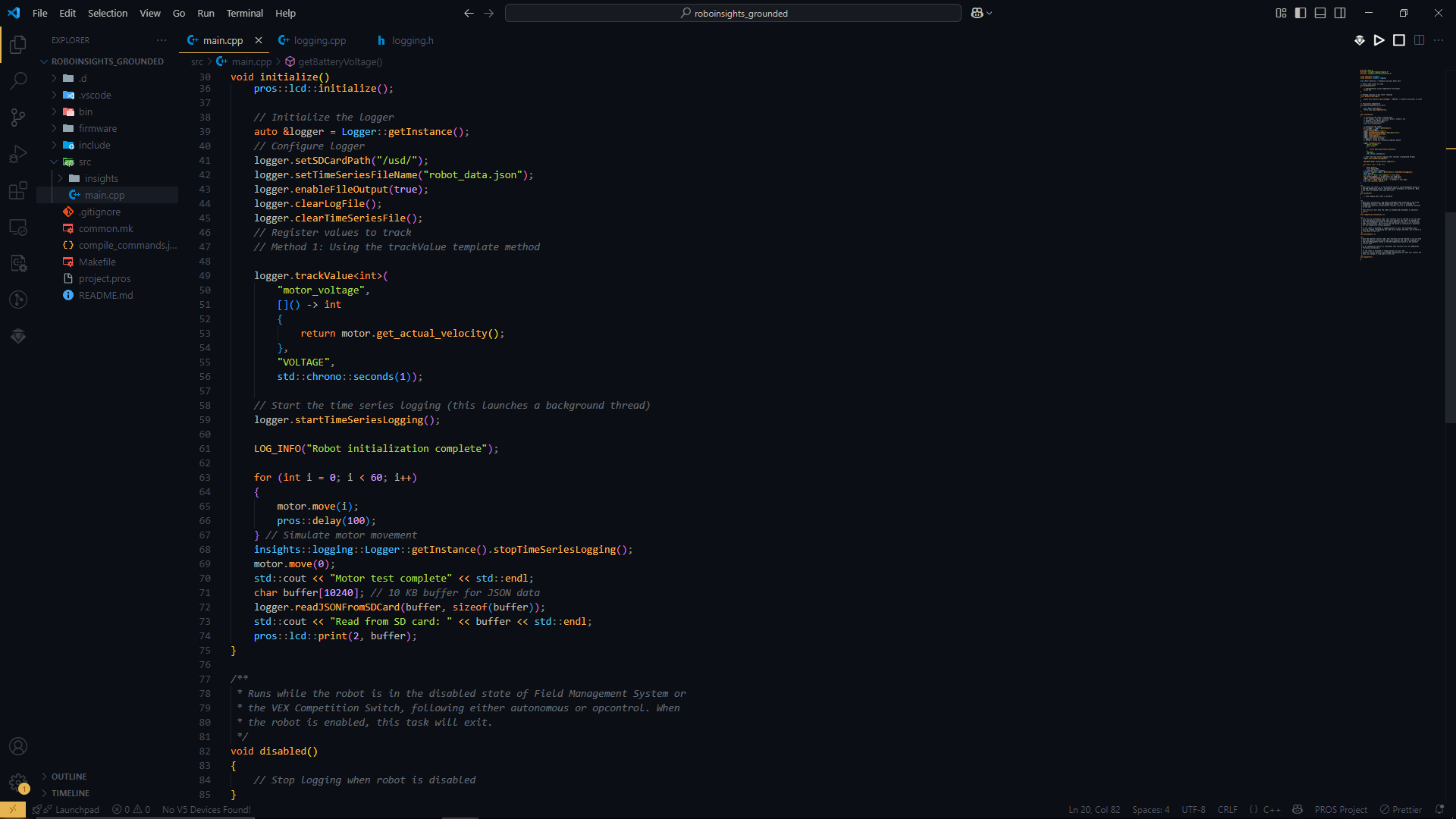Toggle the panel visibility in title bar
This screenshot has height=819, width=1456.
click(1319, 13)
